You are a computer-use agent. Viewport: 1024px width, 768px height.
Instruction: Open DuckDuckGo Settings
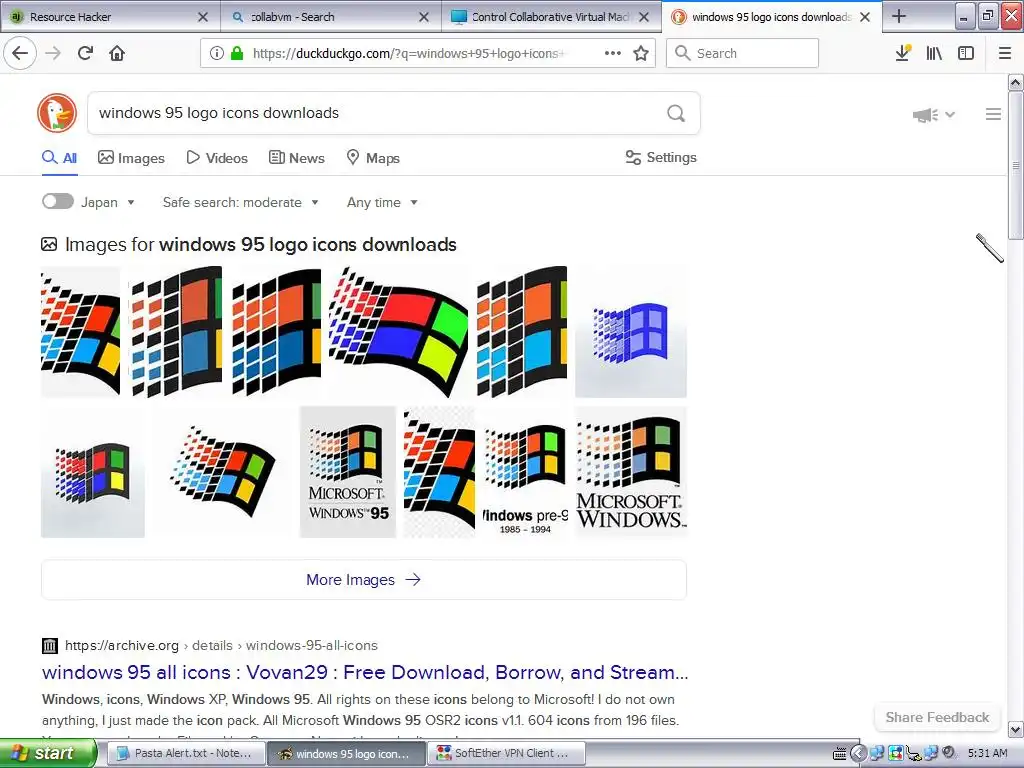tap(661, 157)
